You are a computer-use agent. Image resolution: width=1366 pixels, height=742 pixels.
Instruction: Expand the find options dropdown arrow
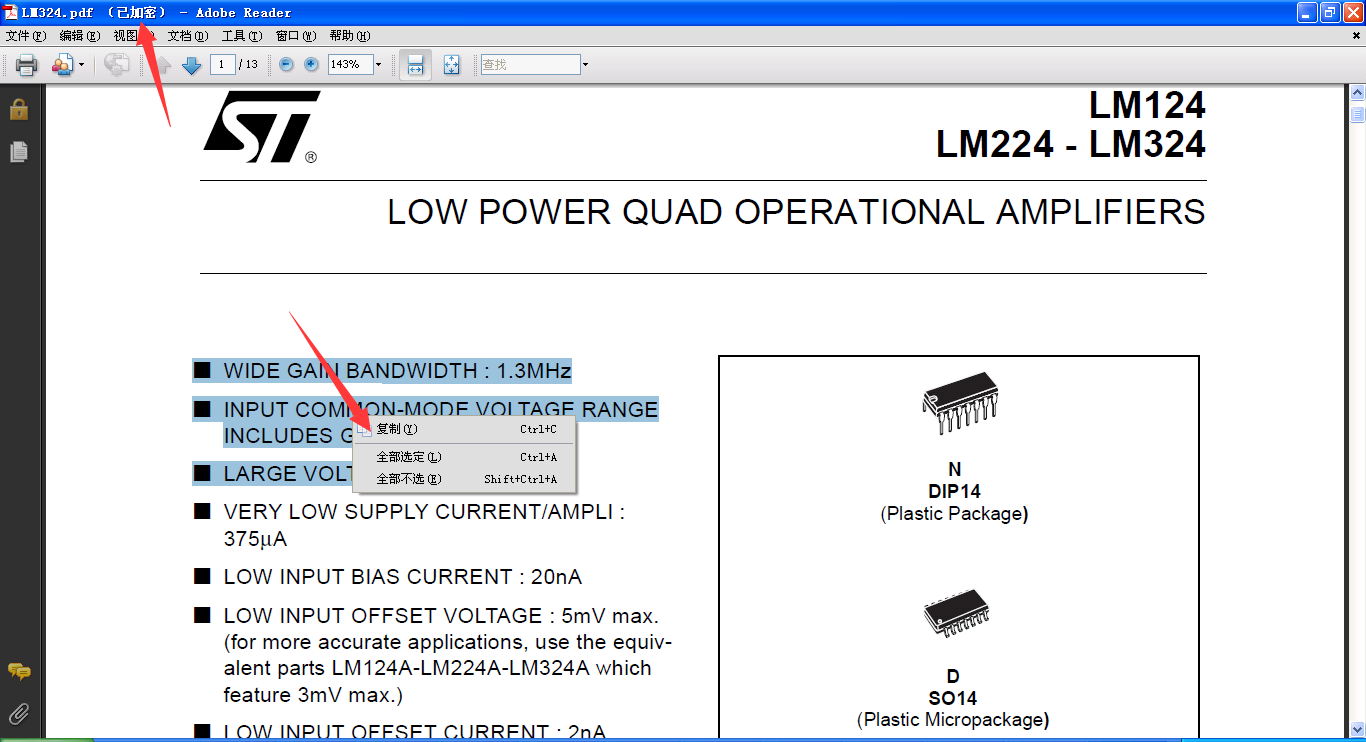tap(585, 65)
